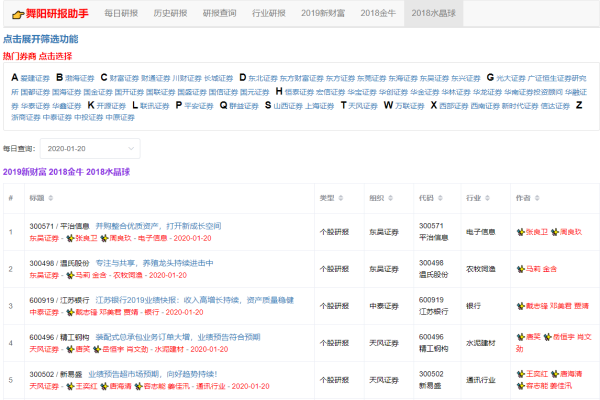Select 信达证券 in hot broker list
The width and height of the screenshot is (600, 400).
(555, 106)
